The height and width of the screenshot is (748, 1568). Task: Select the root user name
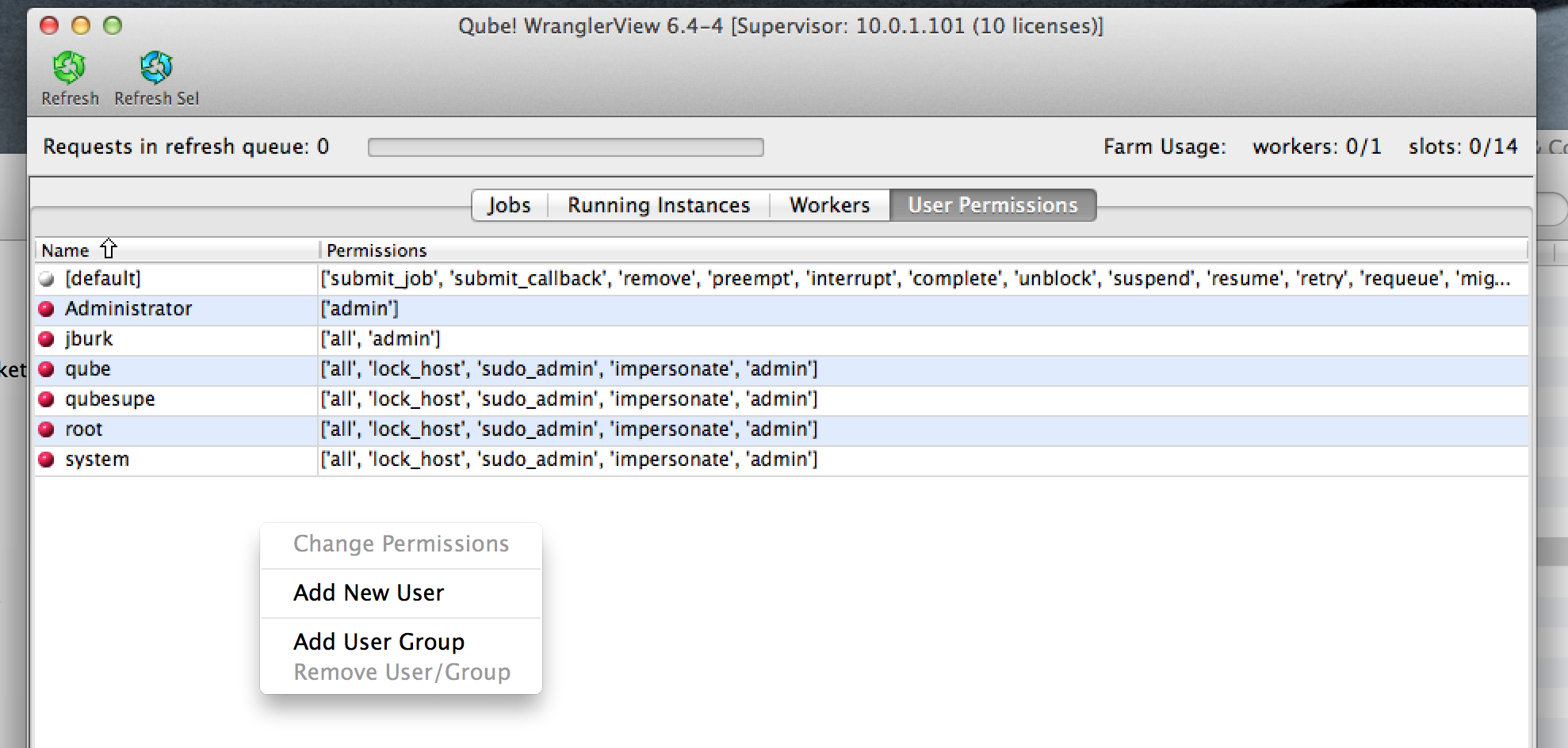pyautogui.click(x=84, y=429)
